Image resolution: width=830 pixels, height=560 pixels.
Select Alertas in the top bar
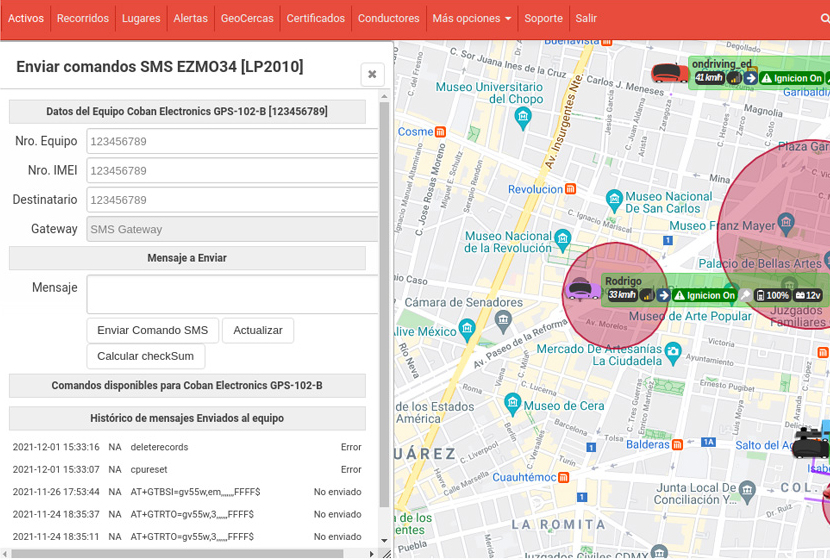click(x=190, y=19)
